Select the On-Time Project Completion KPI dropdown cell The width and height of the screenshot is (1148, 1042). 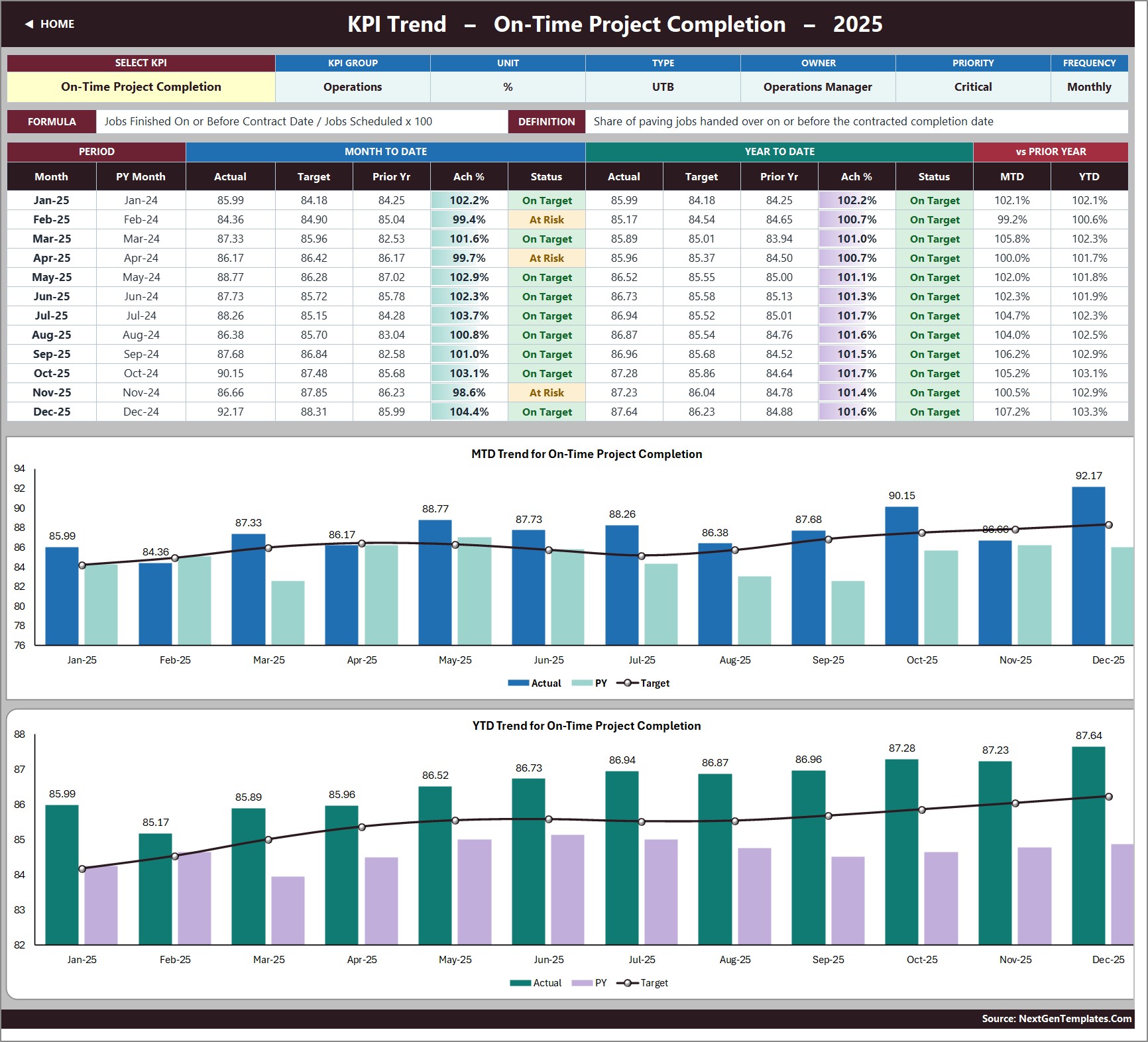coord(141,87)
